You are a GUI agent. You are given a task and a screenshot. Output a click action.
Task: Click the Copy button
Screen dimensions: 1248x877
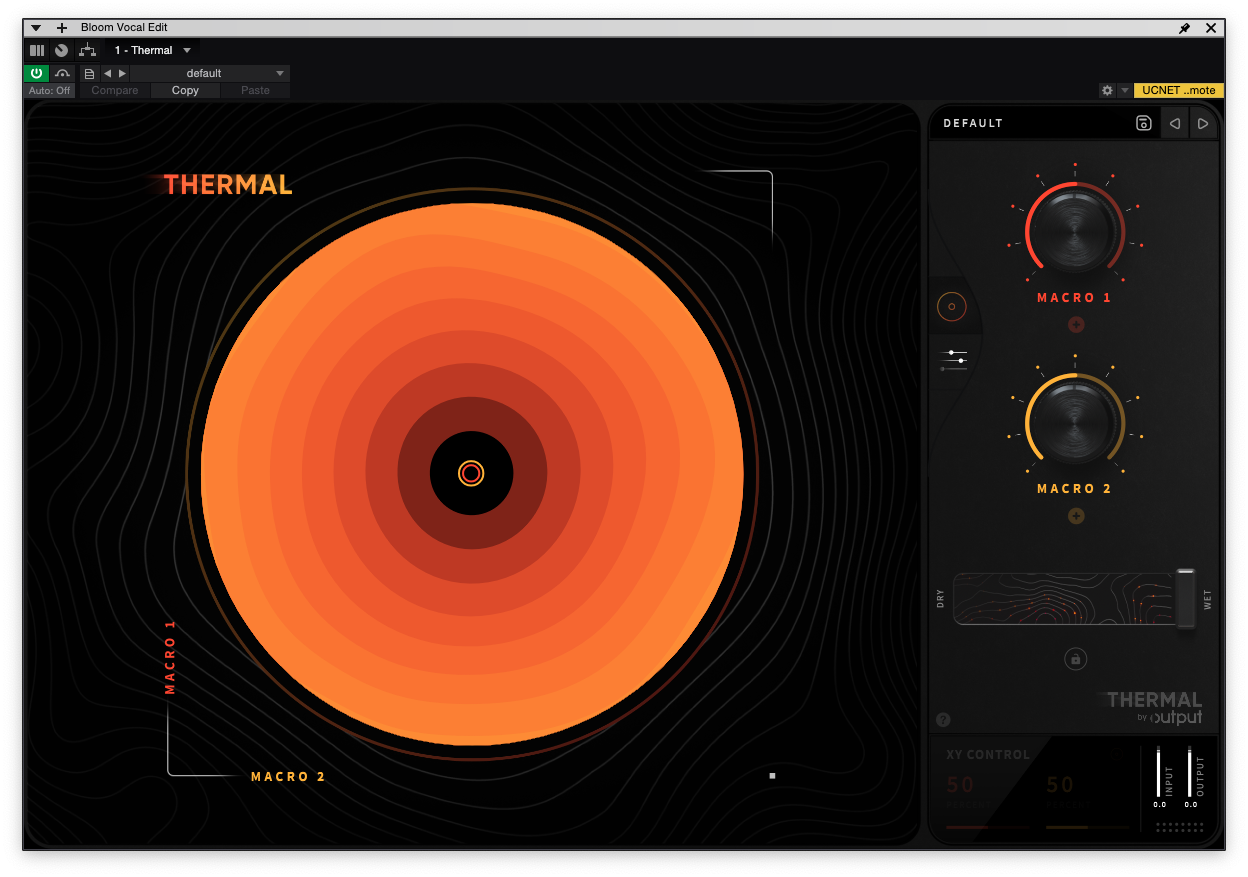185,90
